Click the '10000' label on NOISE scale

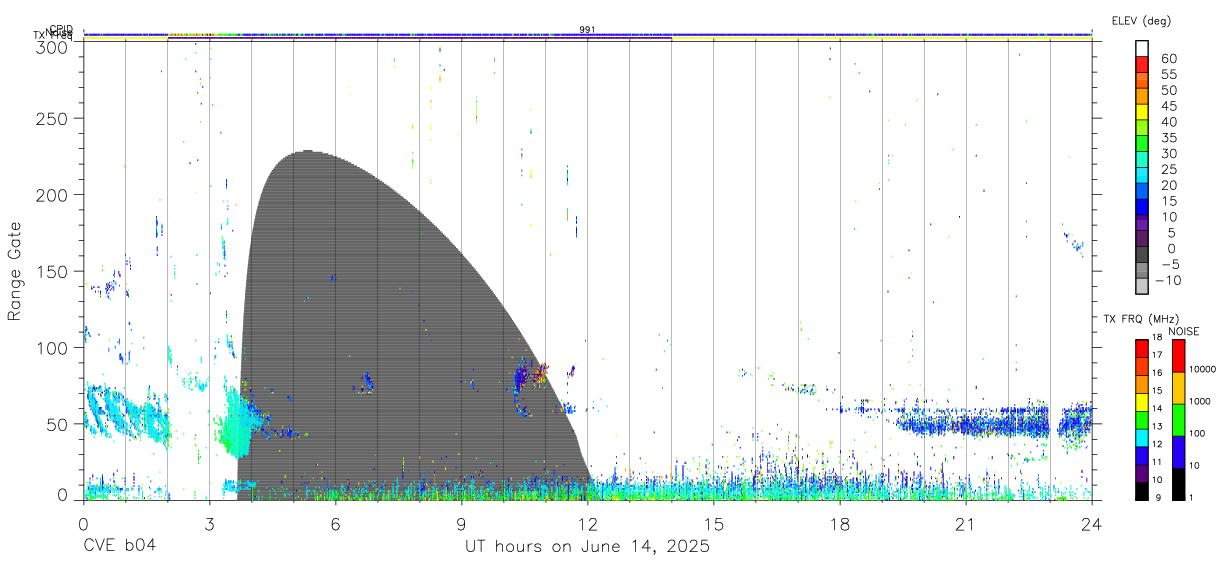(x=1202, y=369)
